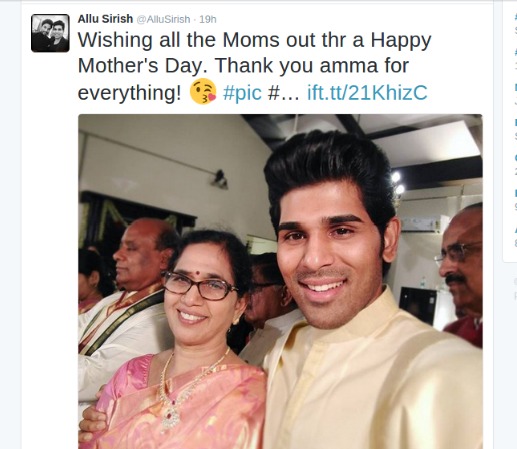Click blank white area beside tweet header
The width and height of the screenshot is (517, 449).
[333, 18]
